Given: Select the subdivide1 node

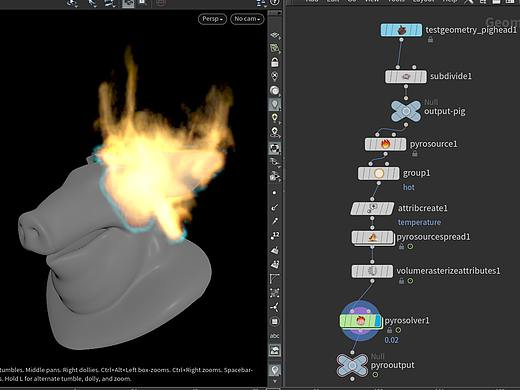Looking at the screenshot, I should click(406, 77).
